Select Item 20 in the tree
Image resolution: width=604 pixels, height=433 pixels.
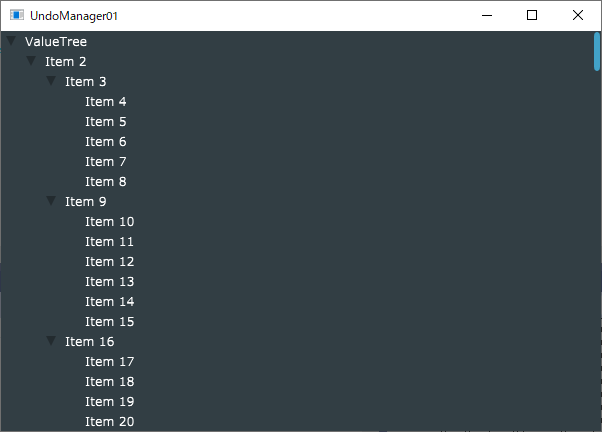pos(109,422)
